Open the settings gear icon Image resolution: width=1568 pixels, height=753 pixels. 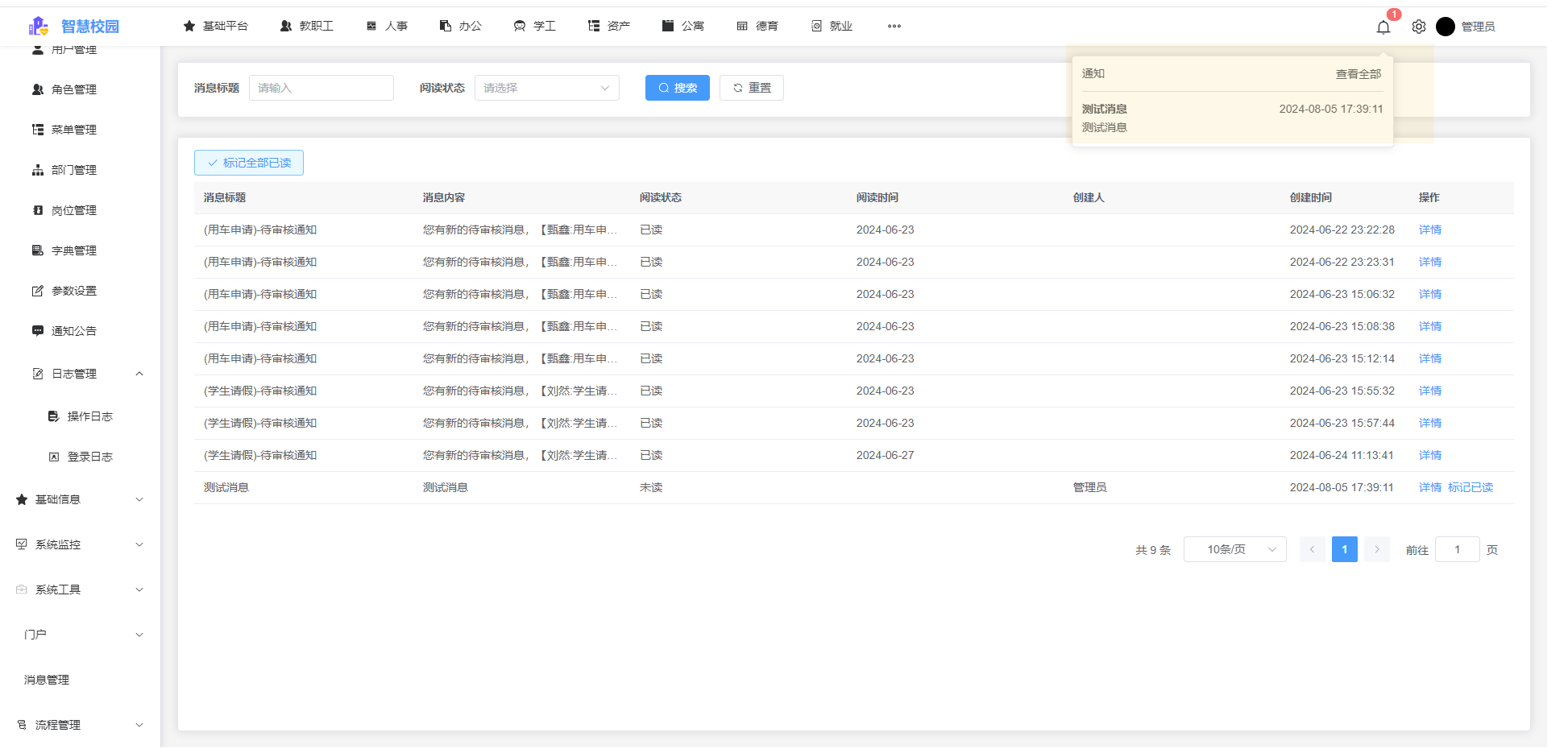(1419, 27)
